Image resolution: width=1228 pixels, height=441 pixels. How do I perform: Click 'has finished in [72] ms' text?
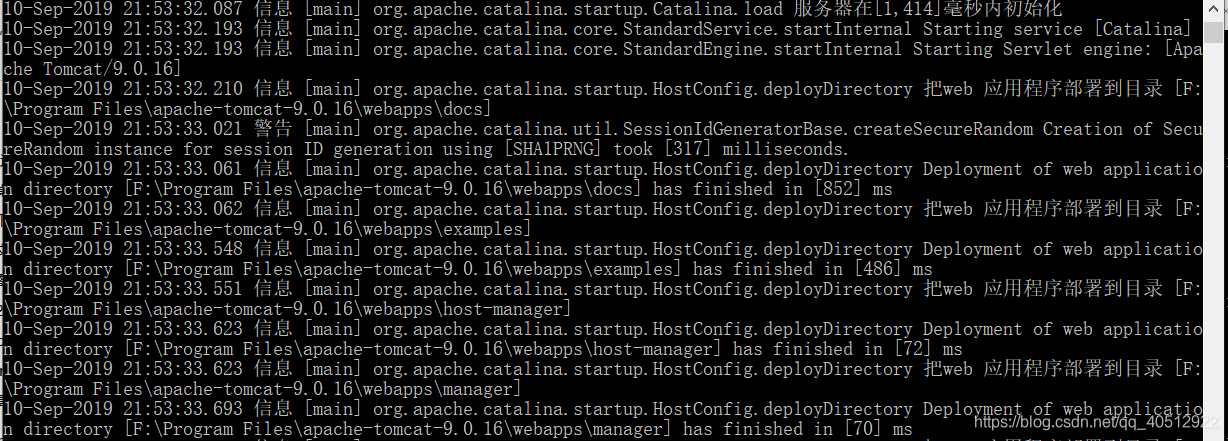[847, 349]
